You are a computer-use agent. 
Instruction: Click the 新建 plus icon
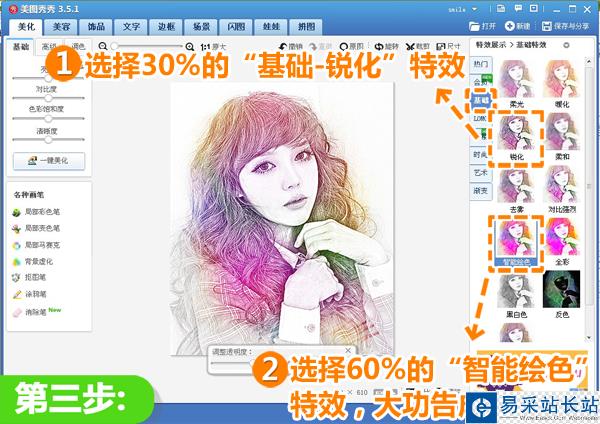[x=509, y=26]
